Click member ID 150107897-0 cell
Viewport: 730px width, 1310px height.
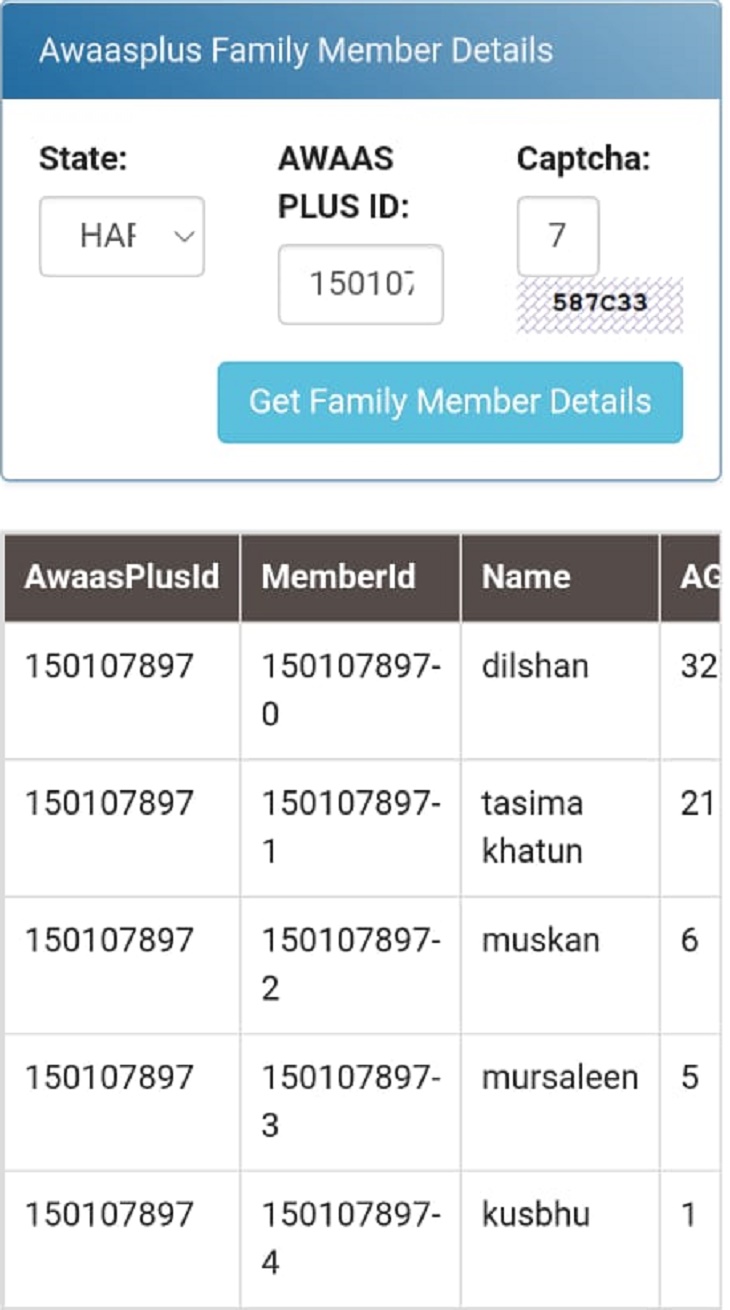pyautogui.click(x=350, y=690)
